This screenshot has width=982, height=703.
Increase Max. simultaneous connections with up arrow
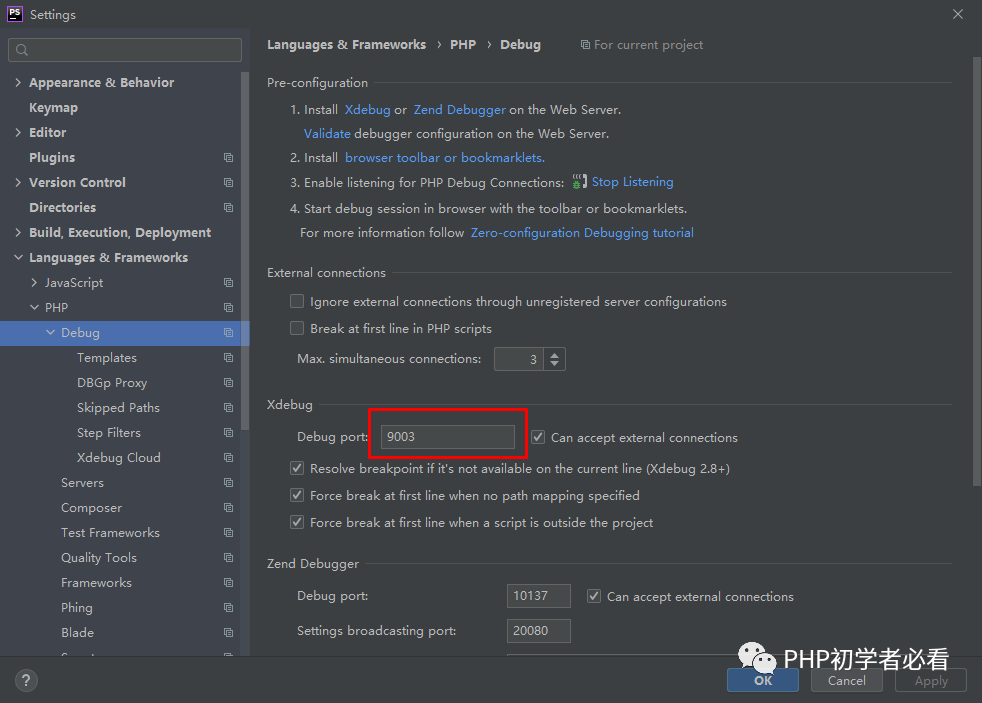[x=554, y=354]
